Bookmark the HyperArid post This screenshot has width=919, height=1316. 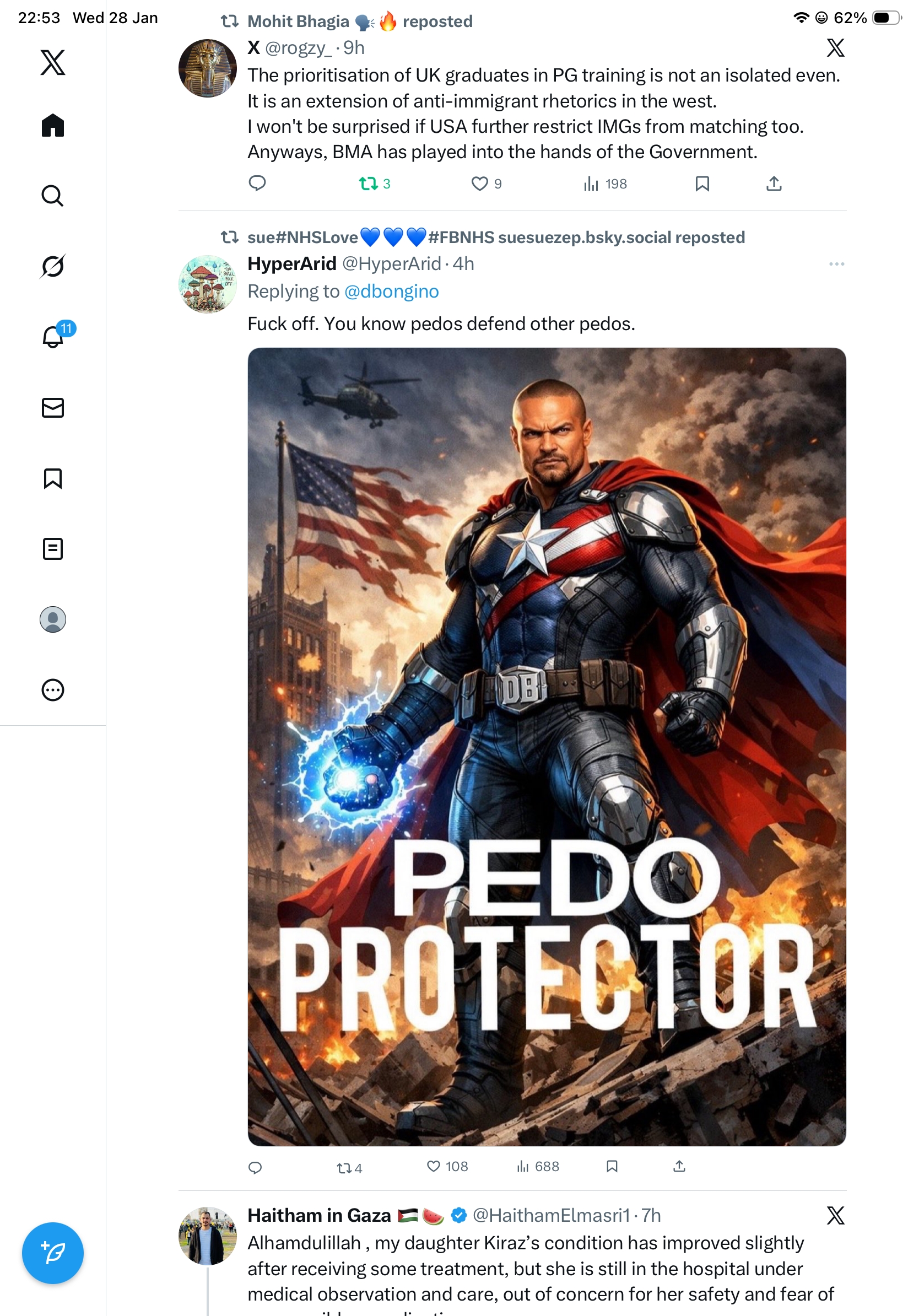pos(612,1166)
